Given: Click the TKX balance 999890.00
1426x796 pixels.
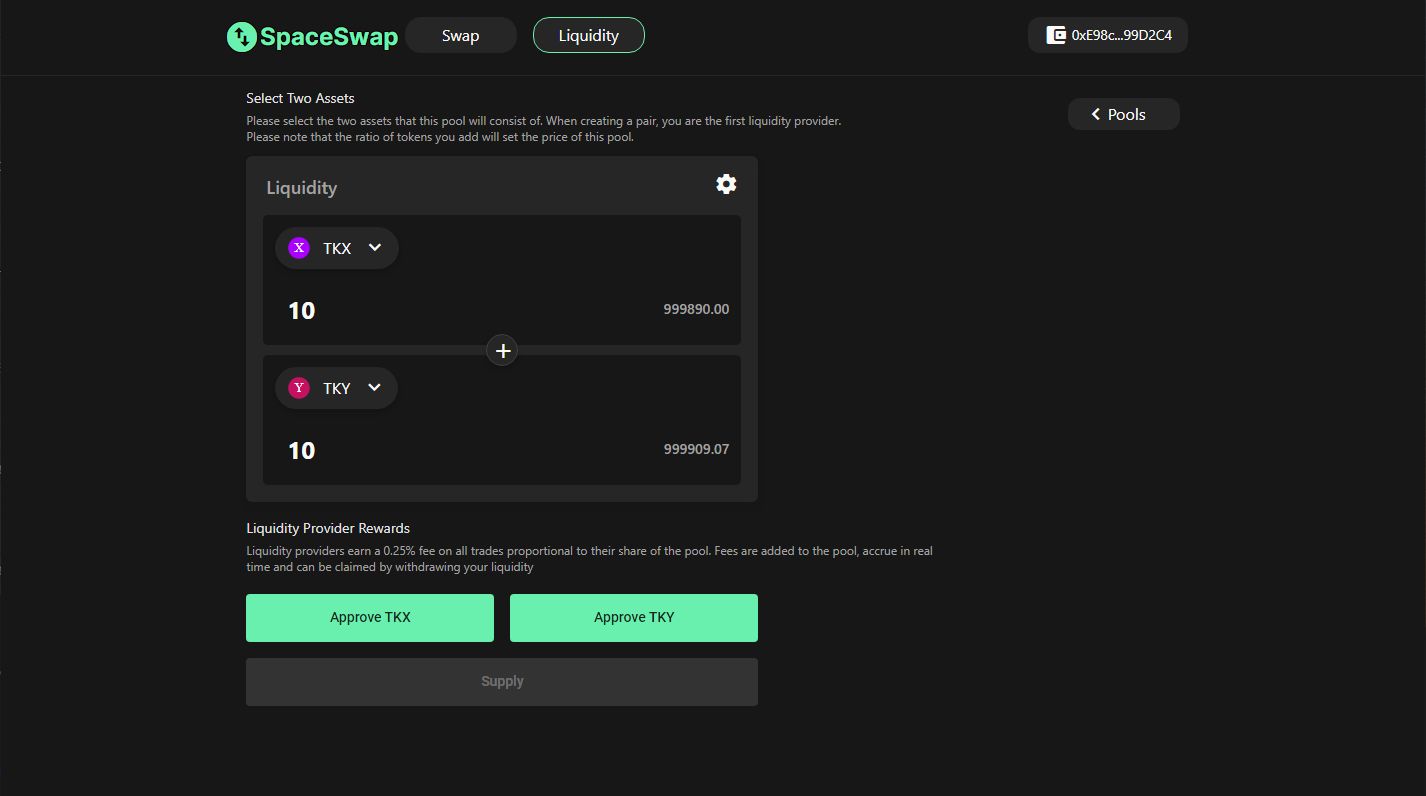Looking at the screenshot, I should (696, 309).
